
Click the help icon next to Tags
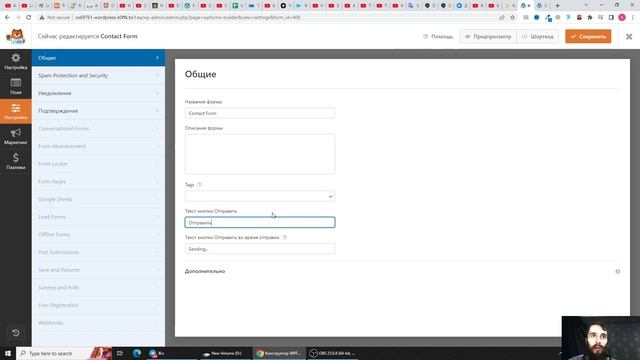pyautogui.click(x=200, y=185)
